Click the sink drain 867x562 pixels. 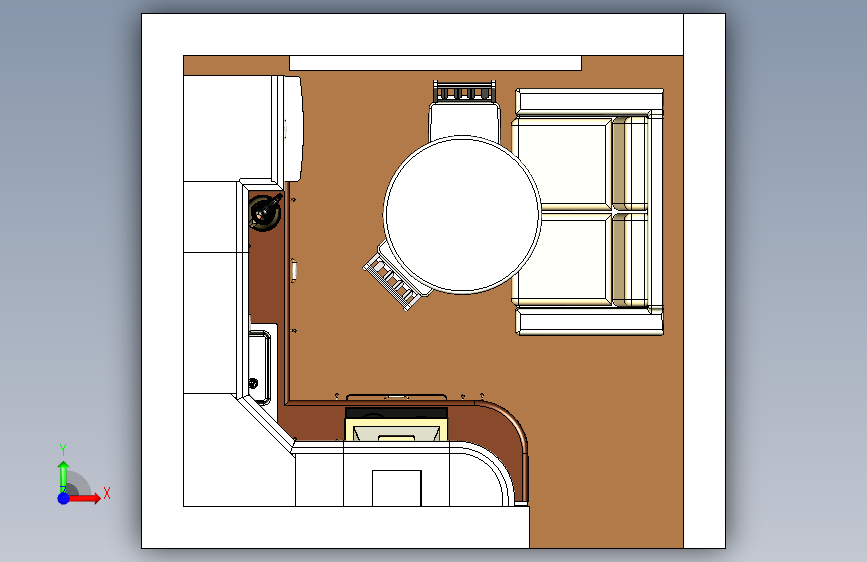click(x=253, y=383)
